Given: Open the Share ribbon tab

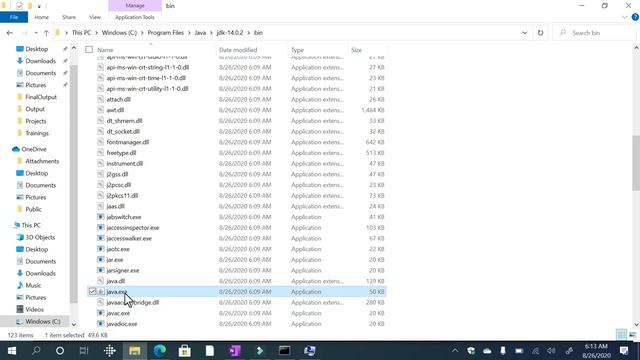Looking at the screenshot, I should (x=69, y=17).
